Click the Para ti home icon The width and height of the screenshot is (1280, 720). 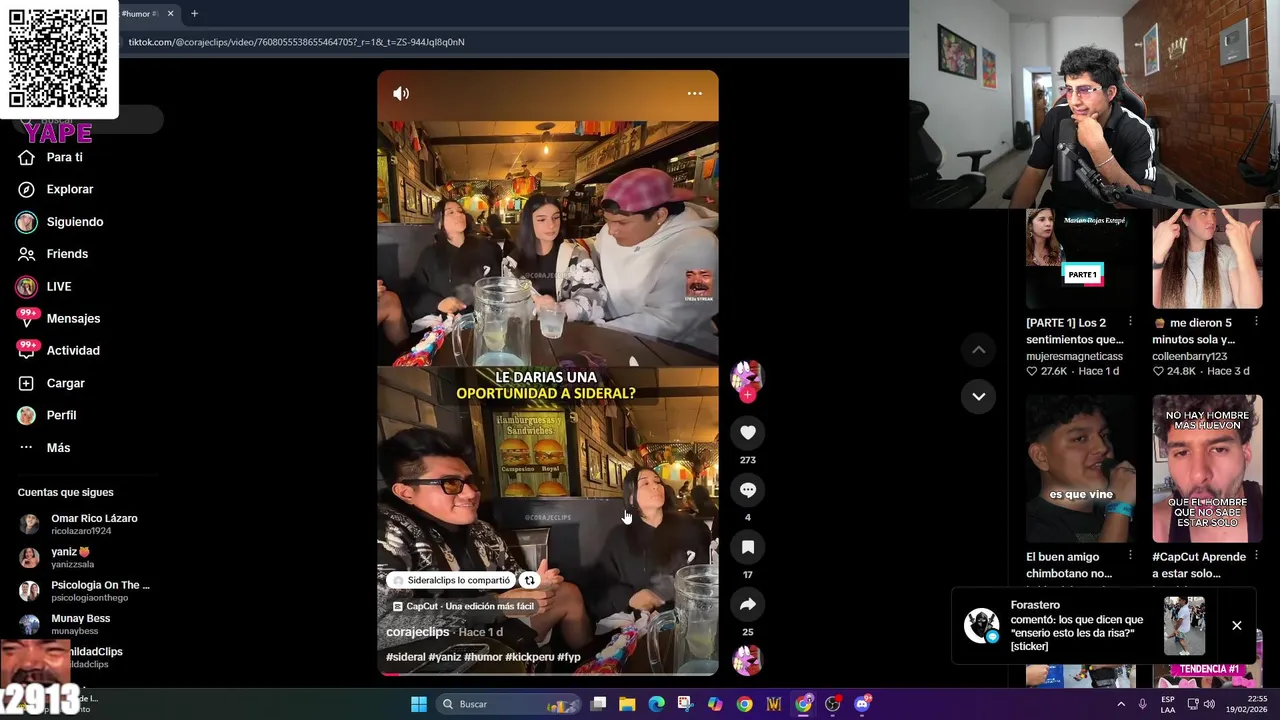coord(26,157)
